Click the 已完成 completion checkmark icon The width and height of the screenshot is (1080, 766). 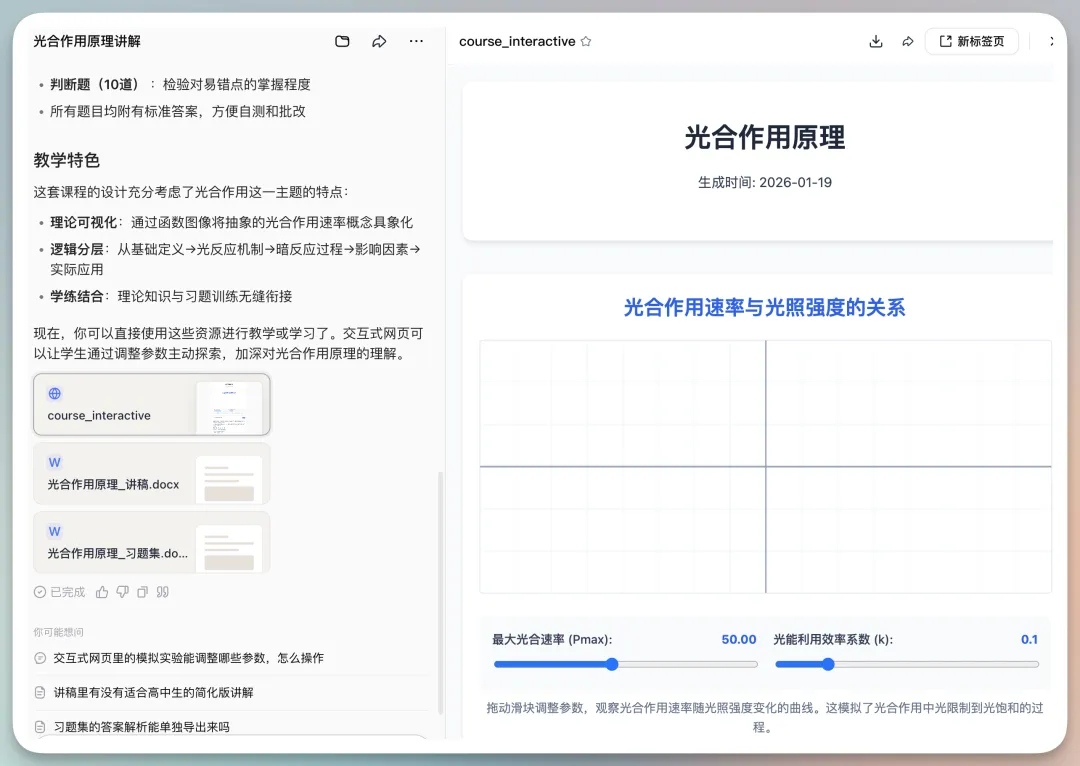pos(42,592)
